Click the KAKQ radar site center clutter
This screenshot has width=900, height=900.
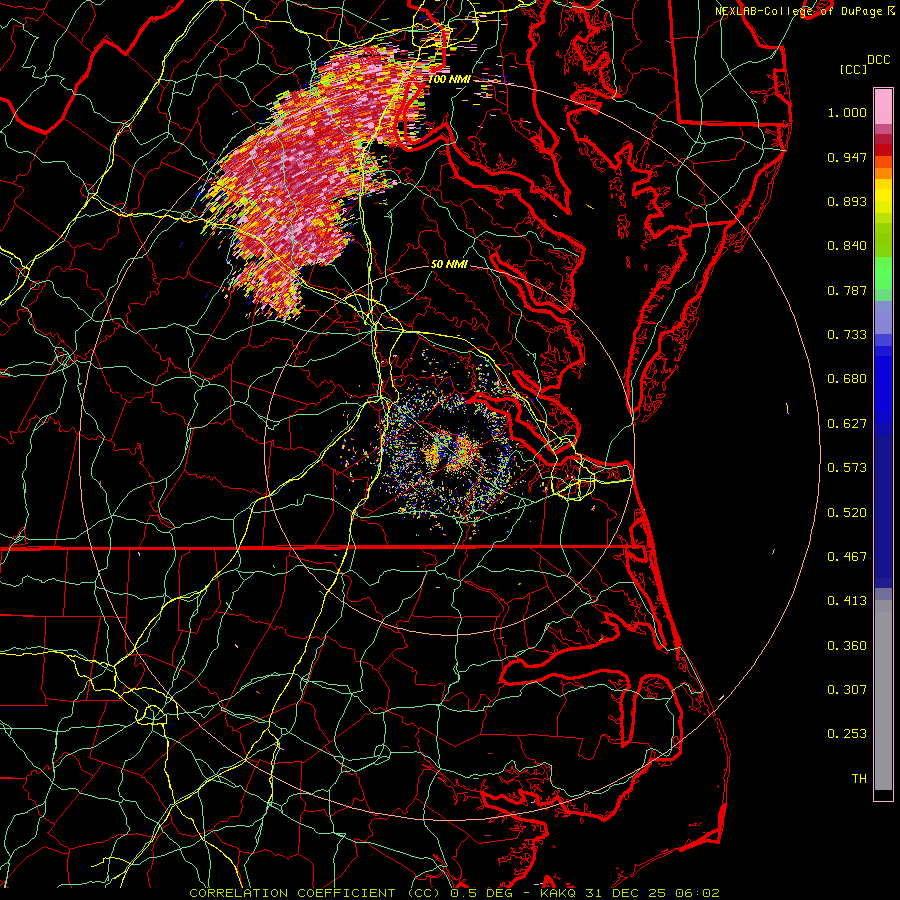tap(451, 452)
